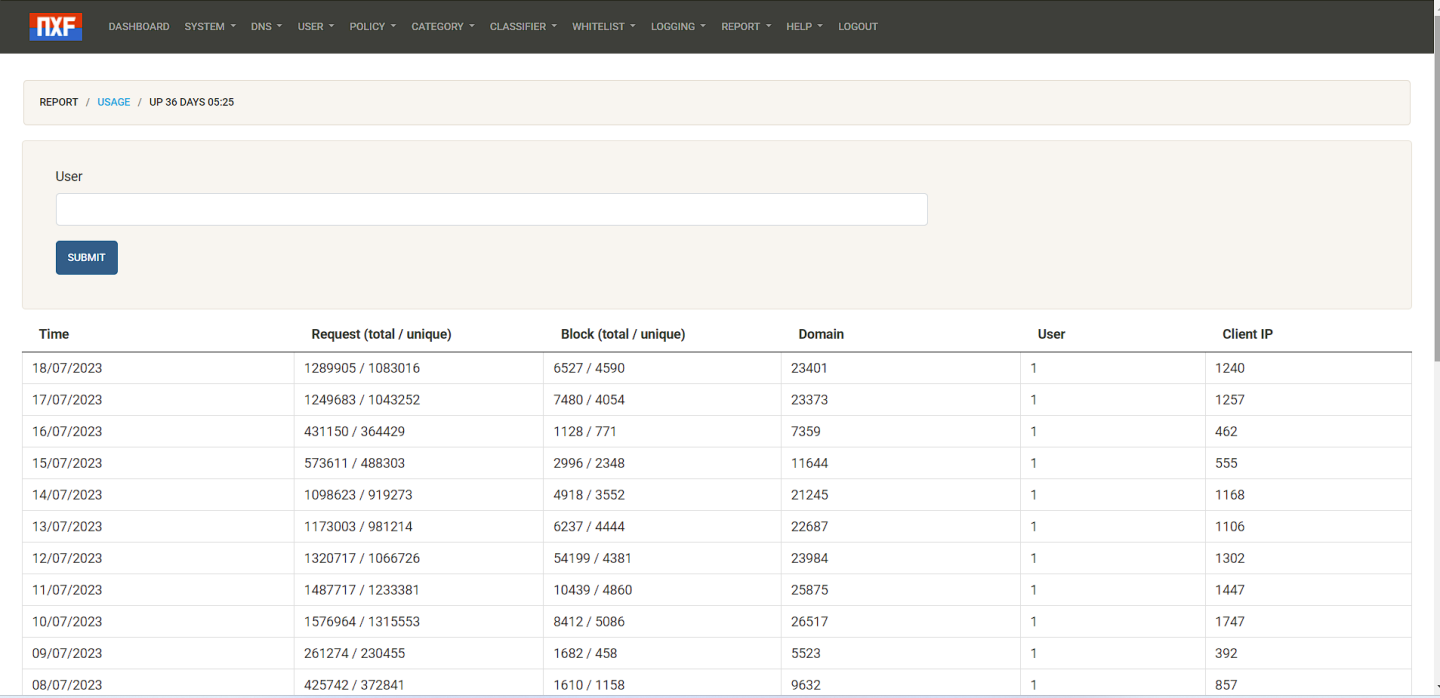The image size is (1440, 698).
Task: Open the User dropdown in navbar
Action: (315, 27)
